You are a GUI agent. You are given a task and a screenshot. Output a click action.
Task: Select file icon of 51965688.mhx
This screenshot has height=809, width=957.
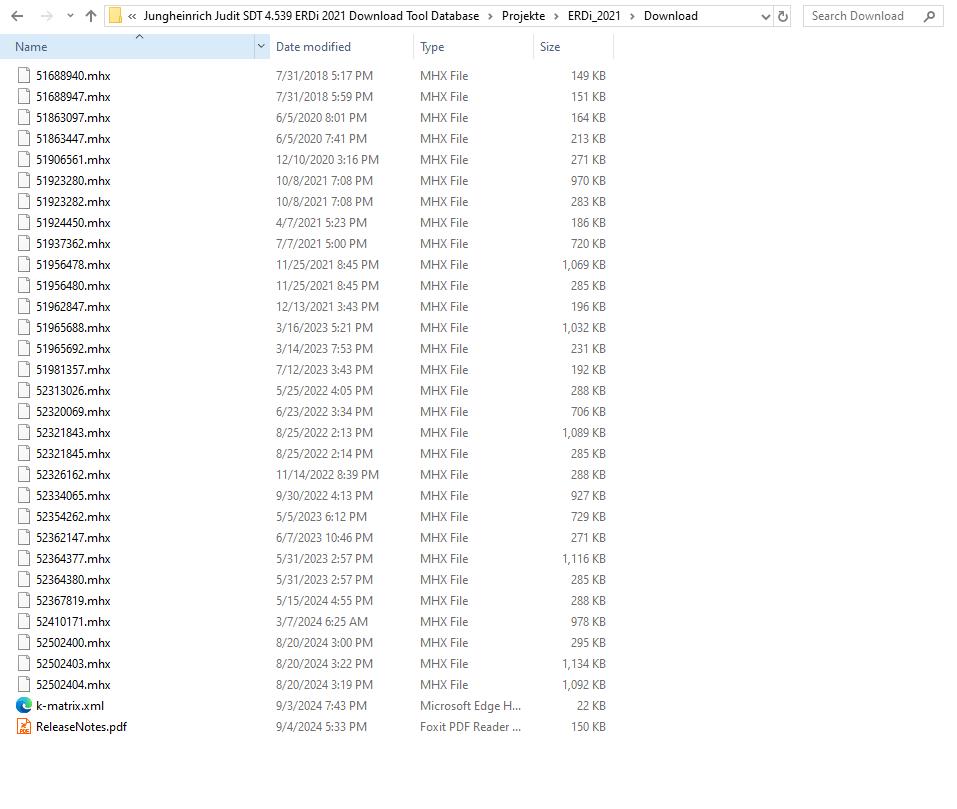click(x=24, y=328)
